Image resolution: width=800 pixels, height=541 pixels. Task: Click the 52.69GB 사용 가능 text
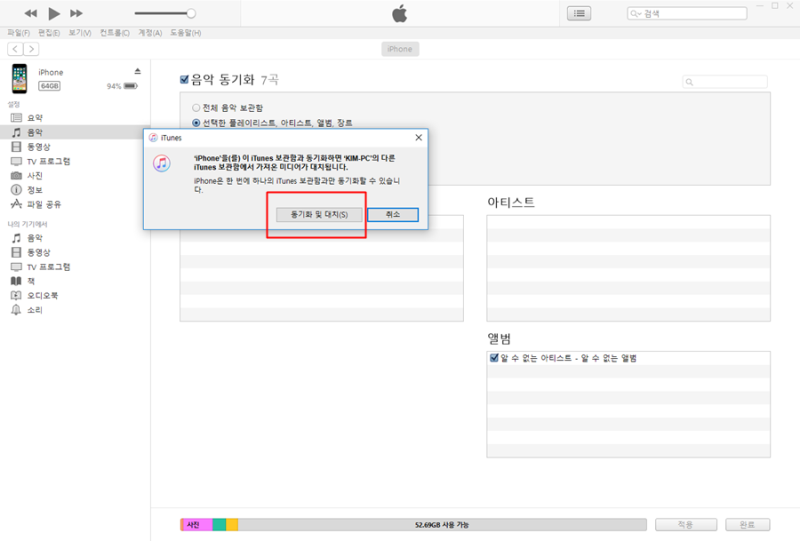pos(442,525)
